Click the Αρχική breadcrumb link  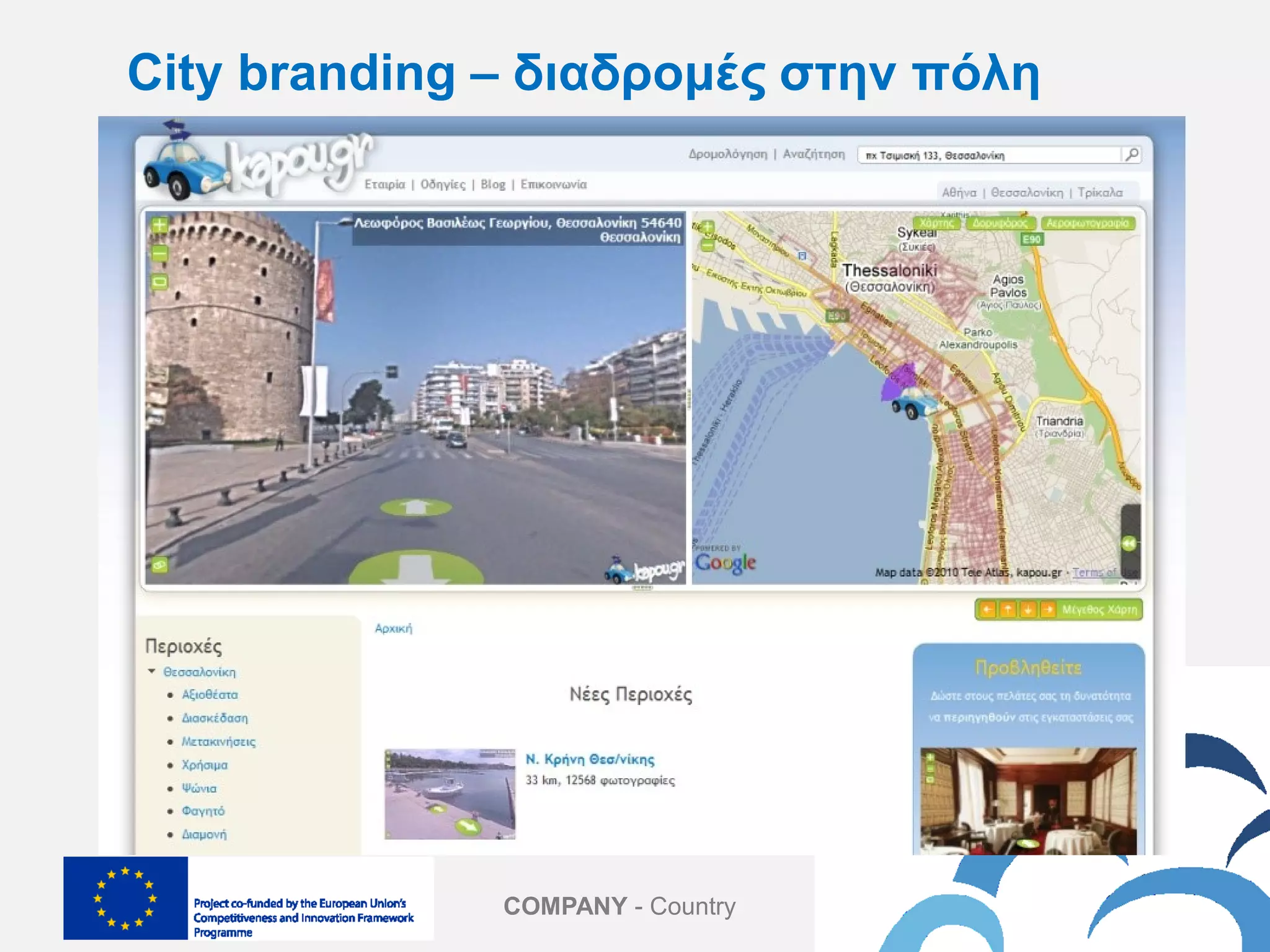tap(393, 628)
